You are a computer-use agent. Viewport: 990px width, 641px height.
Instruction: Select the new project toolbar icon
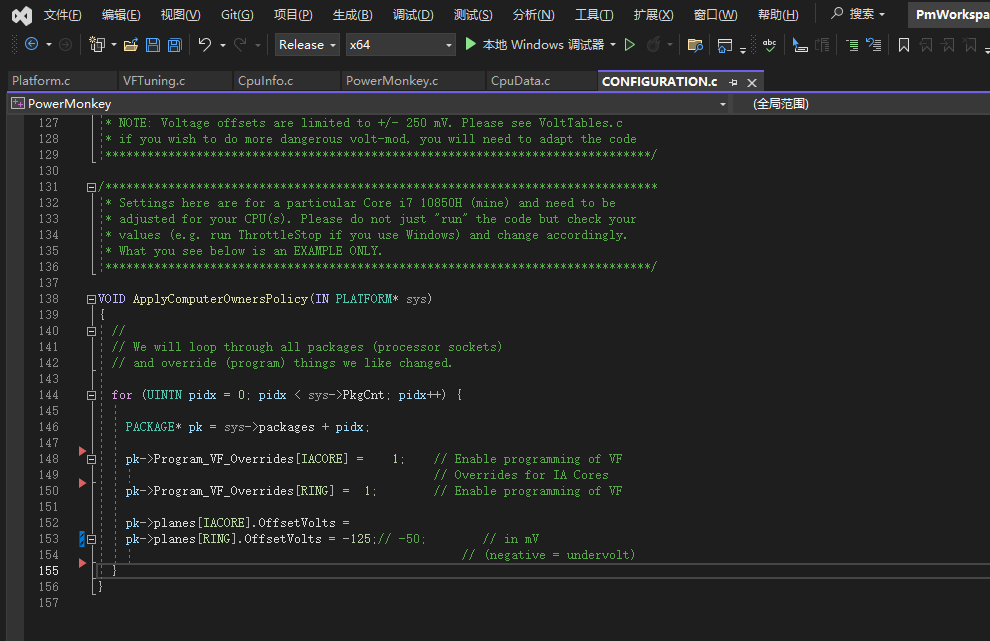pos(96,45)
